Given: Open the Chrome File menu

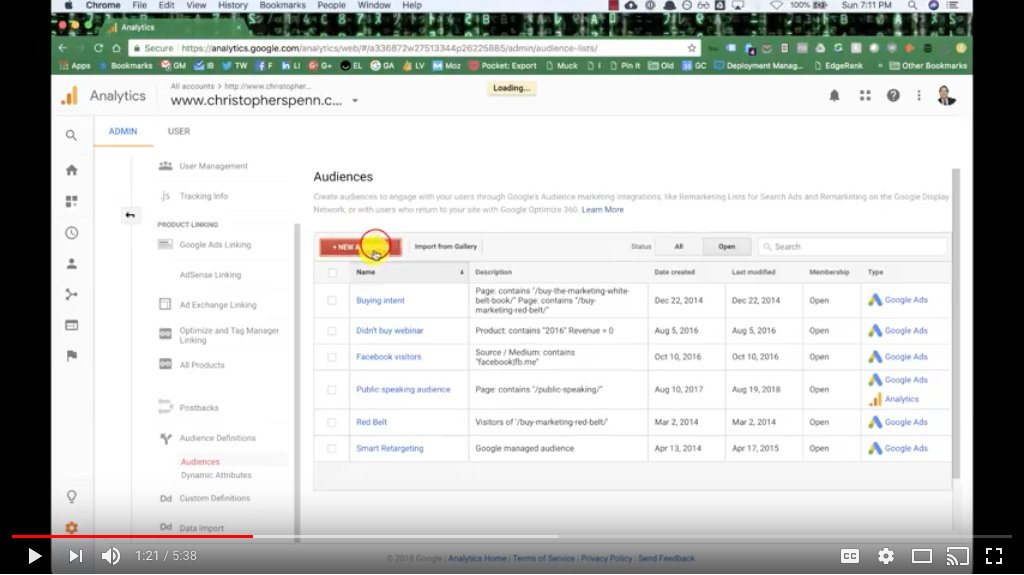Looking at the screenshot, I should [139, 5].
